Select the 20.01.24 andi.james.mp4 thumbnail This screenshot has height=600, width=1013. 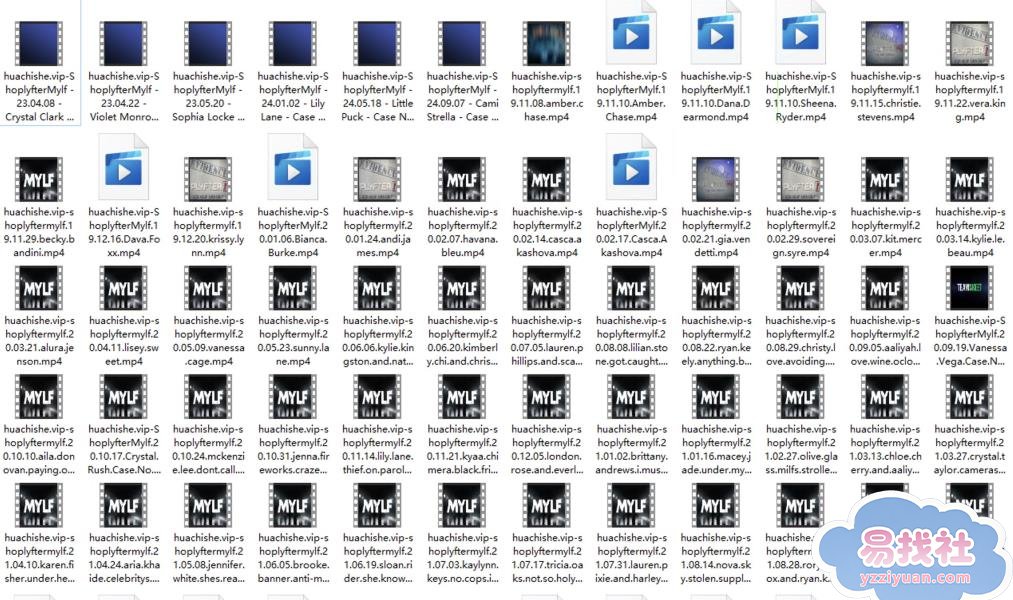(377, 179)
